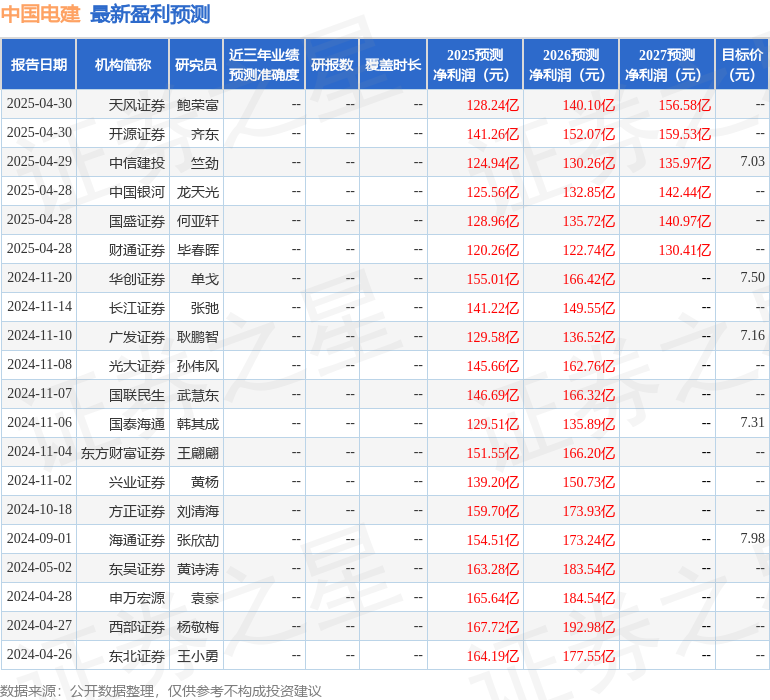Click the 2027 forecast value 142.44亿
The width and height of the screenshot is (770, 700).
click(685, 192)
